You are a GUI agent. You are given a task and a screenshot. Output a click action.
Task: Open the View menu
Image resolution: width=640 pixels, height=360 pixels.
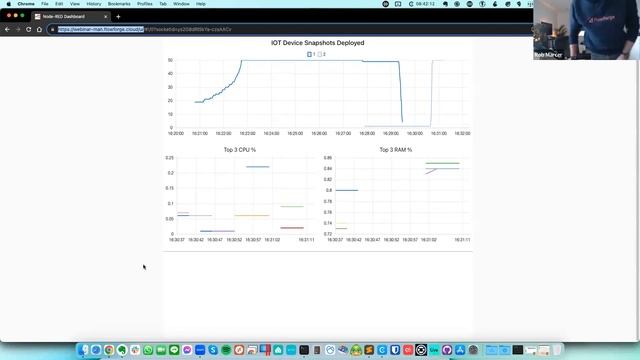75,4
